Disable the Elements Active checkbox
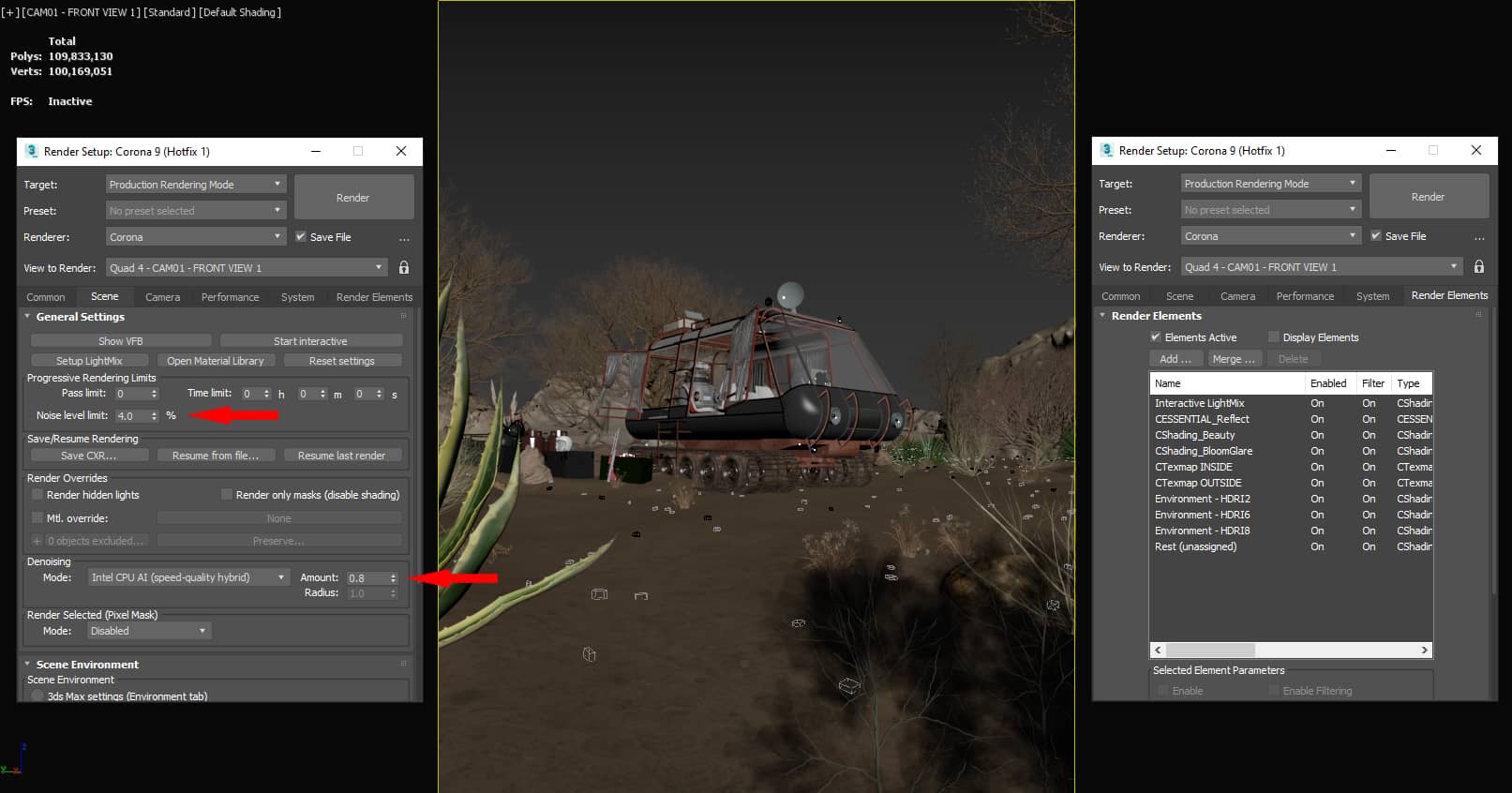Viewport: 1512px width, 793px height. [1156, 337]
